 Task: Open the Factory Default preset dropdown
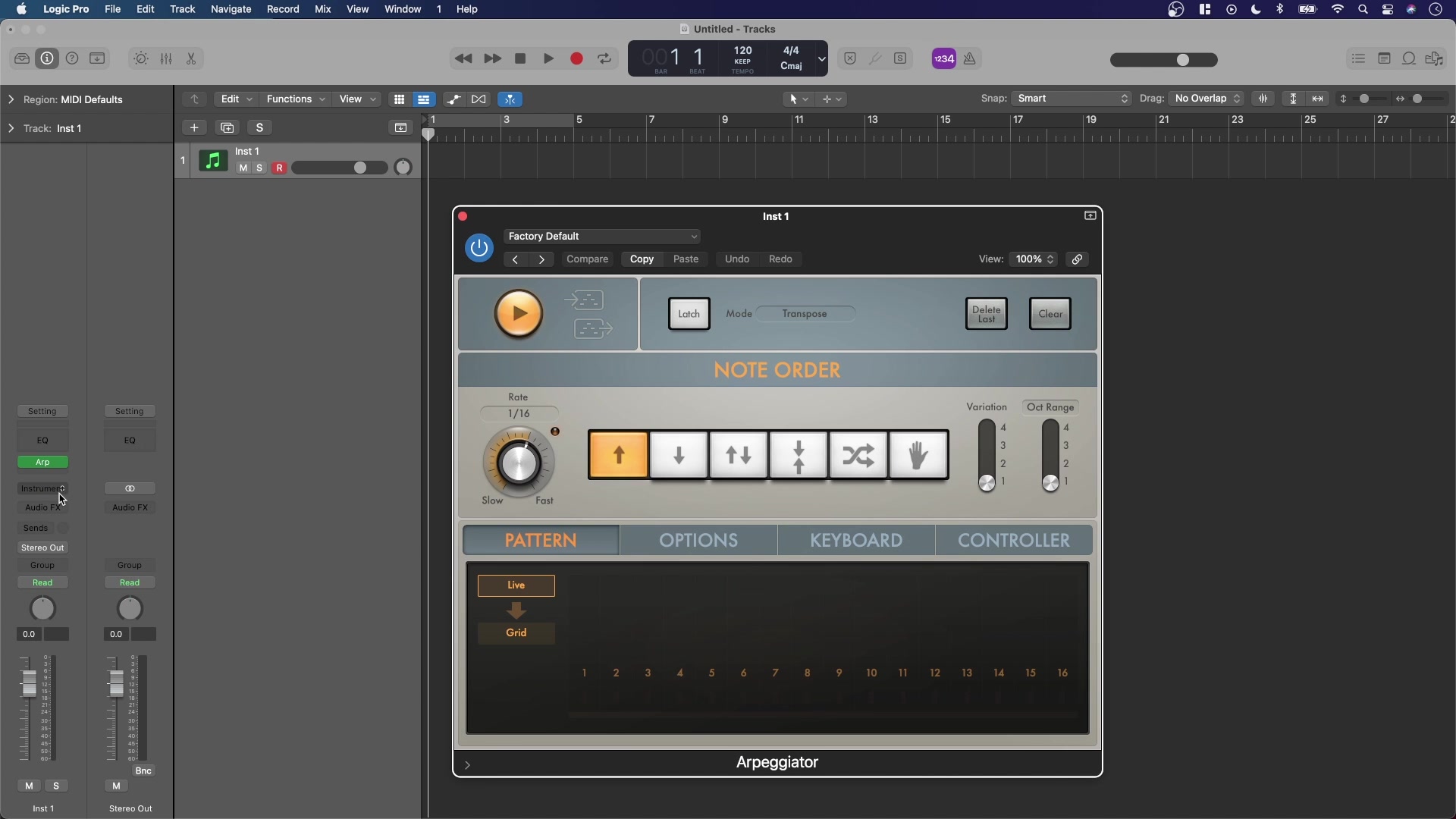(x=601, y=237)
